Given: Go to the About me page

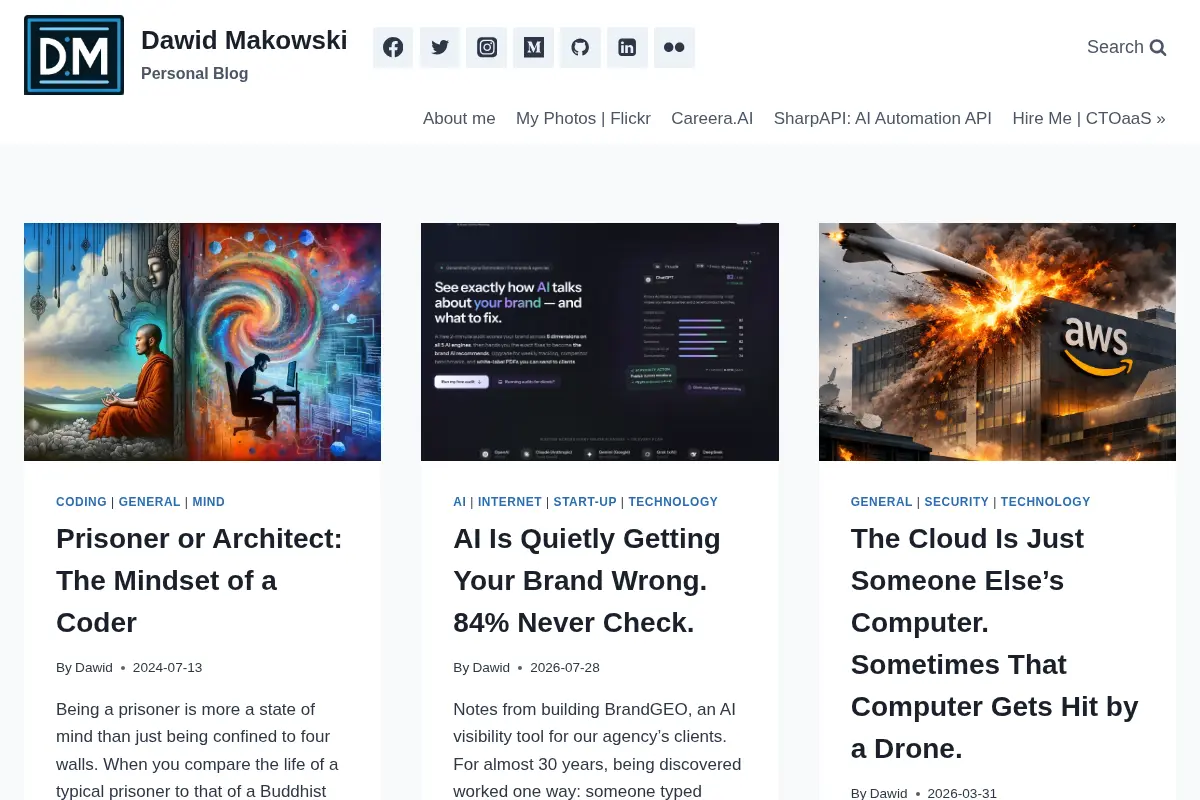Looking at the screenshot, I should pos(459,118).
